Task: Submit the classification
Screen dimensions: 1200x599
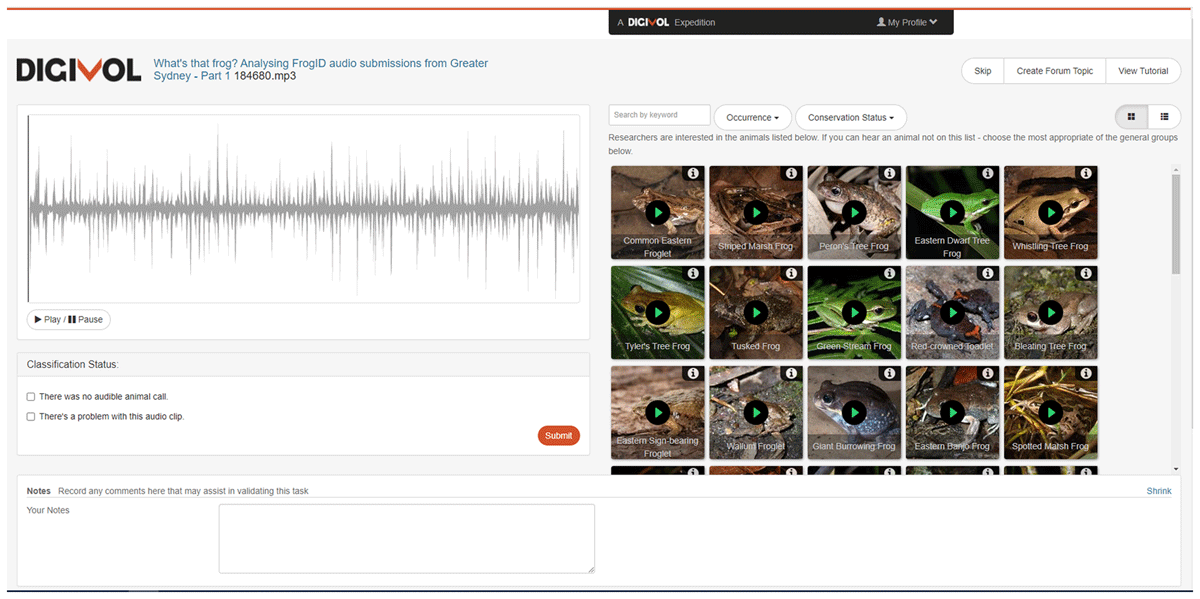Action: 558,435
